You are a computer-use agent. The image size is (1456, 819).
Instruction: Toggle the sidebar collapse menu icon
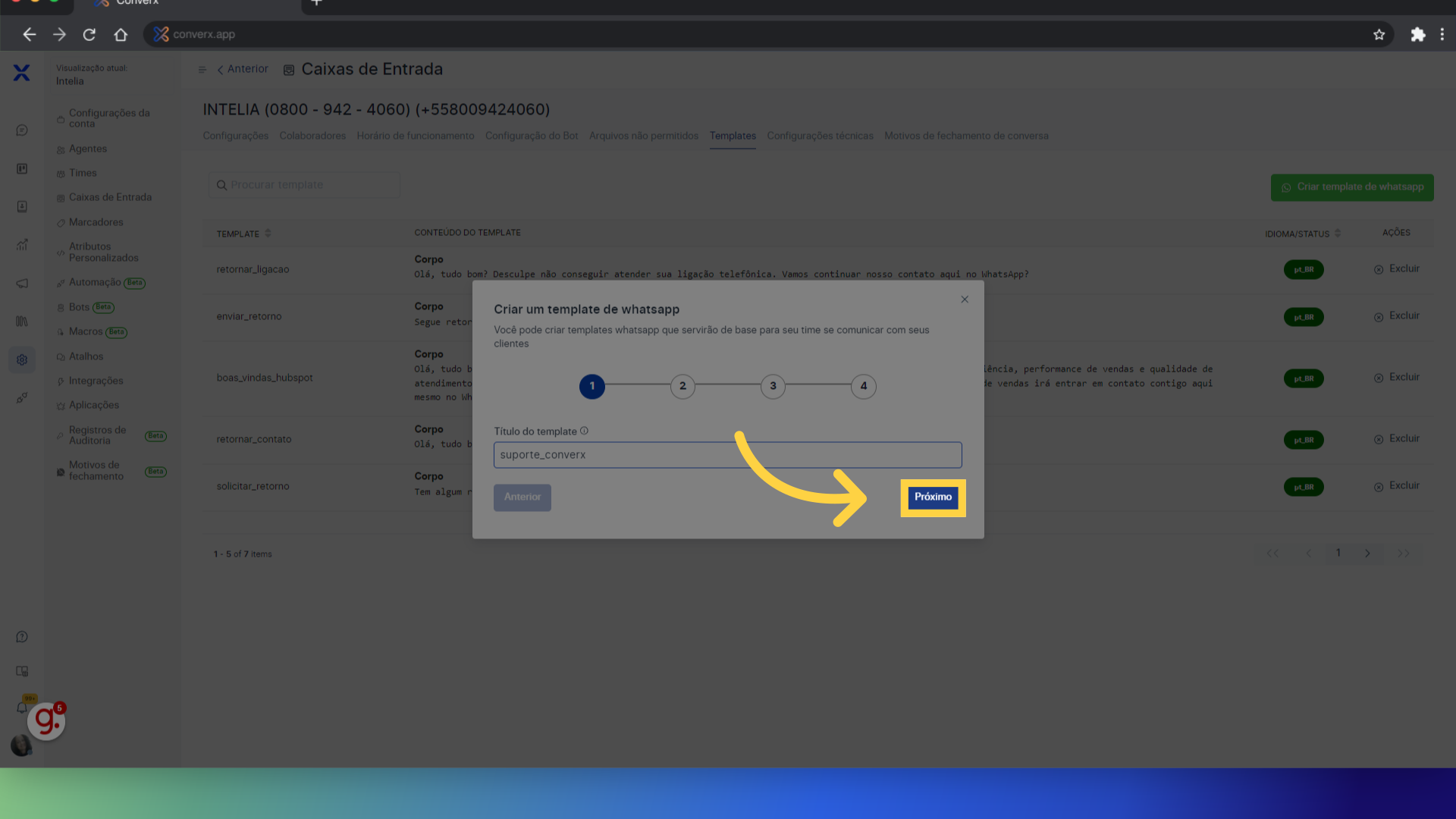tap(202, 70)
